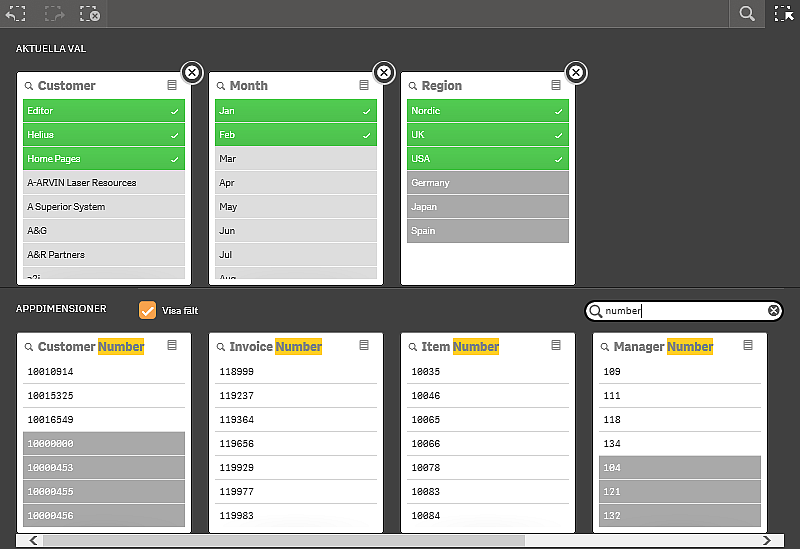Open Invoice Number list menu icon
Screen dimensions: 800x549
(364, 345)
